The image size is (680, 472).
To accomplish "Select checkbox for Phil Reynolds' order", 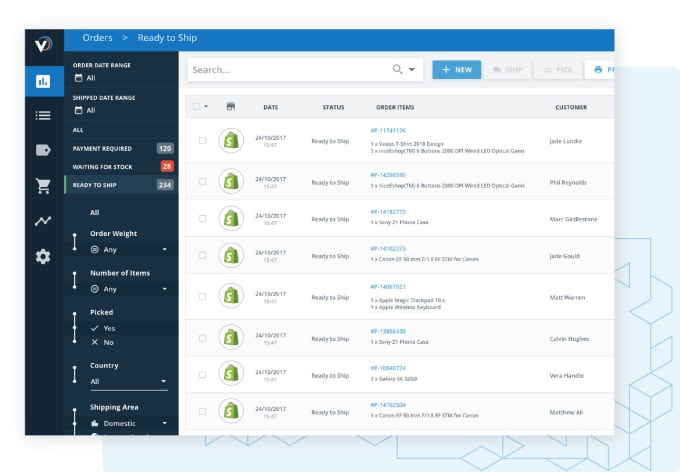I will click(x=203, y=182).
